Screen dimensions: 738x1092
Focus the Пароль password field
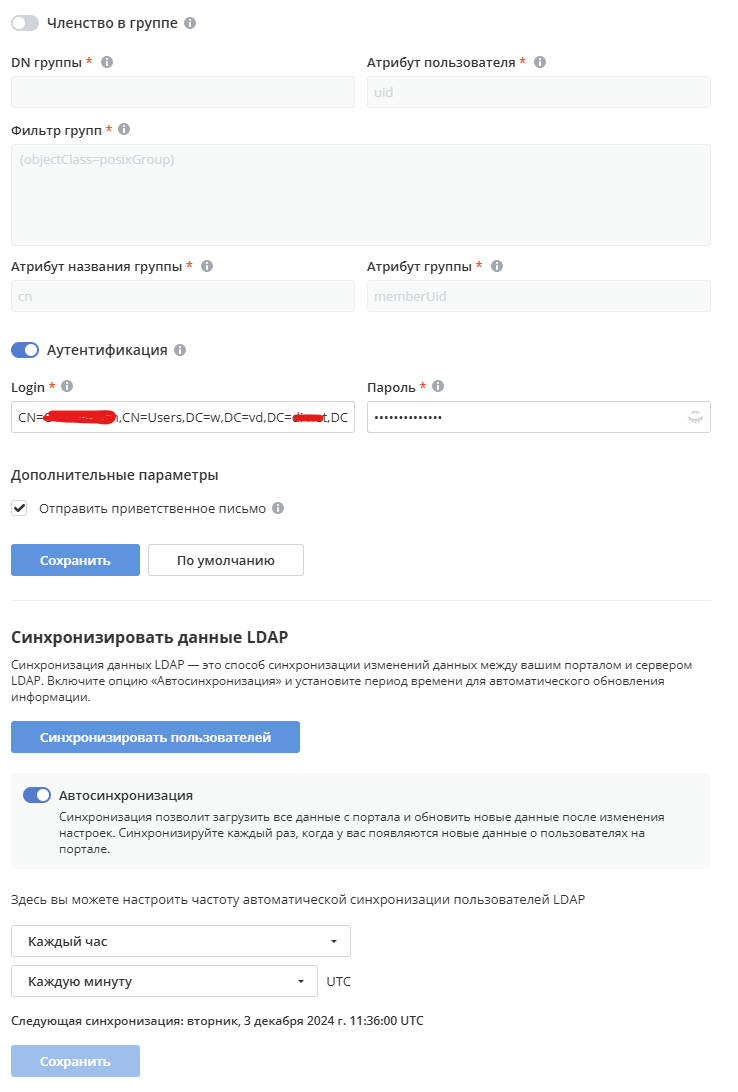coord(525,417)
